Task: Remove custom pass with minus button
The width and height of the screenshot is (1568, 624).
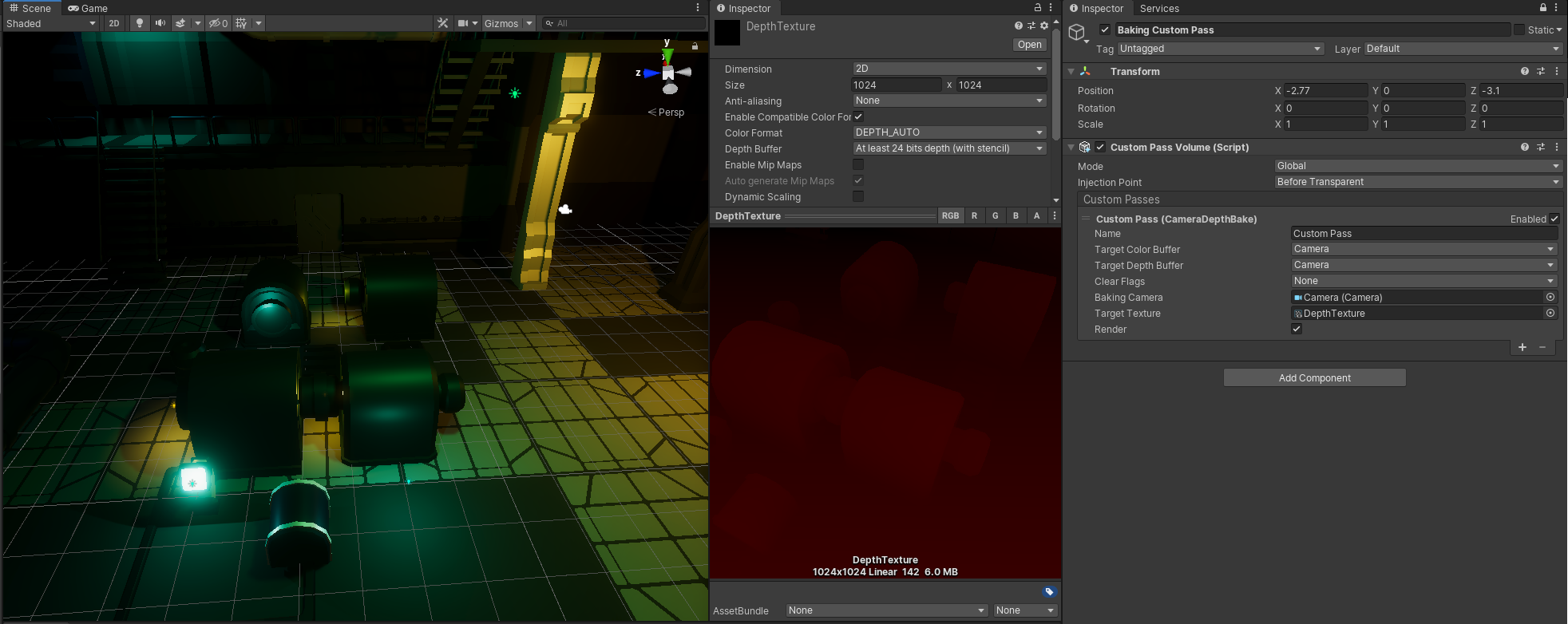Action: pyautogui.click(x=1542, y=347)
